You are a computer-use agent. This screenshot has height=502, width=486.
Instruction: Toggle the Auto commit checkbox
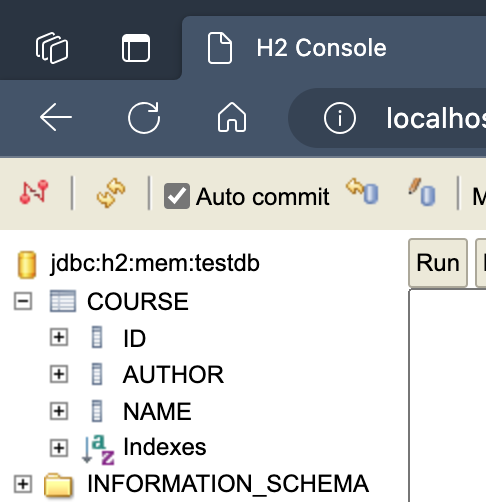tap(177, 196)
